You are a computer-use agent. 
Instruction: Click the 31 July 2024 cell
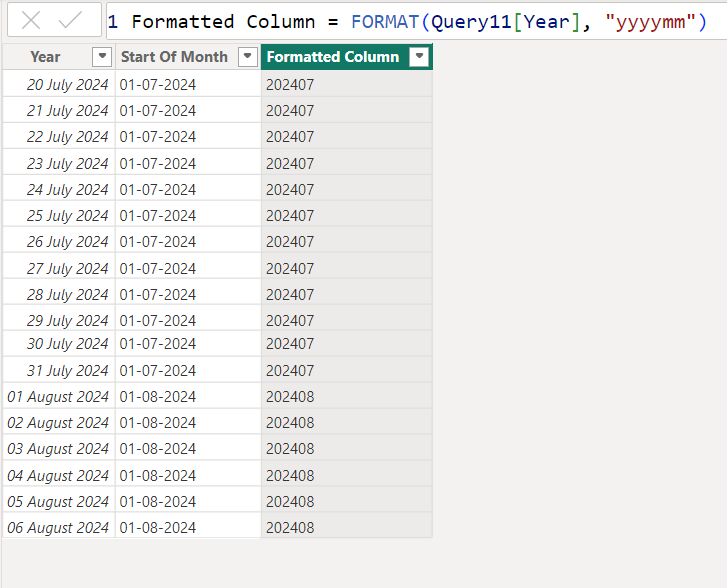tap(67, 371)
